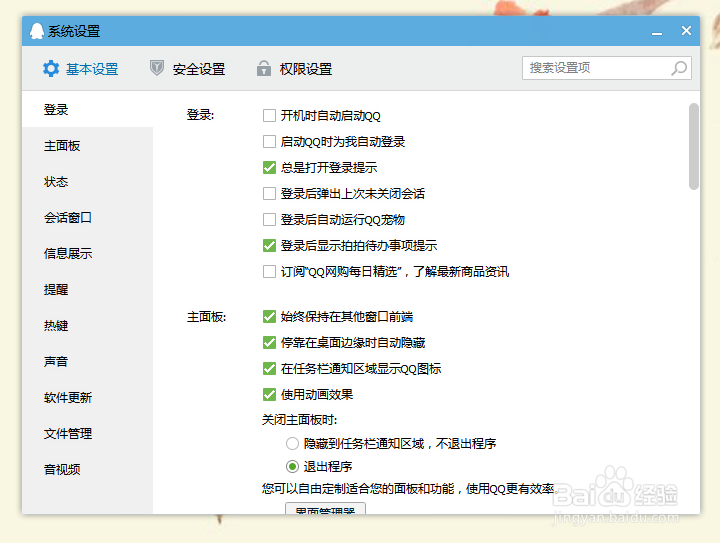Check the 订阅QQ网购每日精选 option
Image resolution: width=720 pixels, height=543 pixels.
pos(270,272)
